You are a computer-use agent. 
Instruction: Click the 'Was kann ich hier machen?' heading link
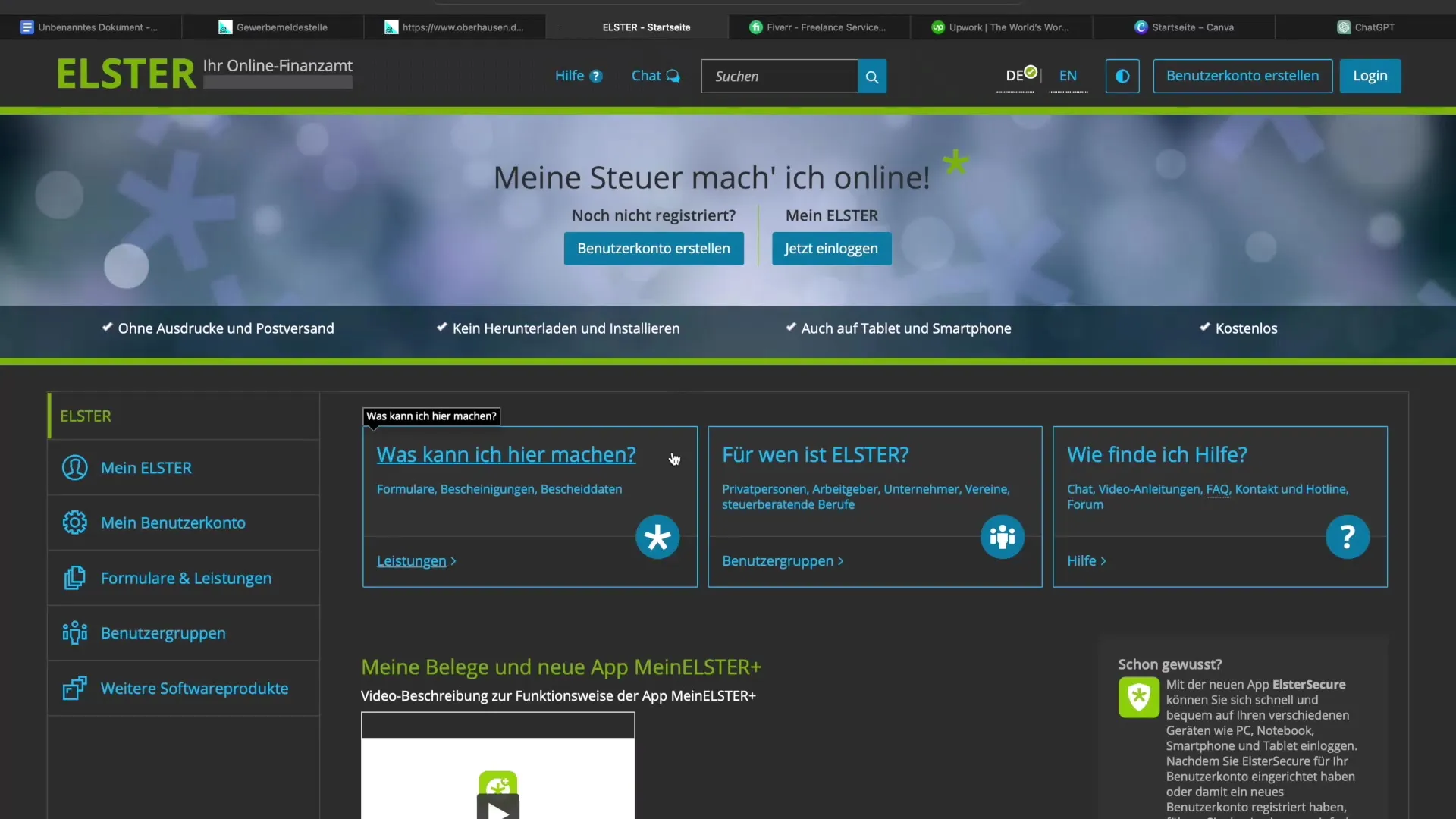coord(506,455)
